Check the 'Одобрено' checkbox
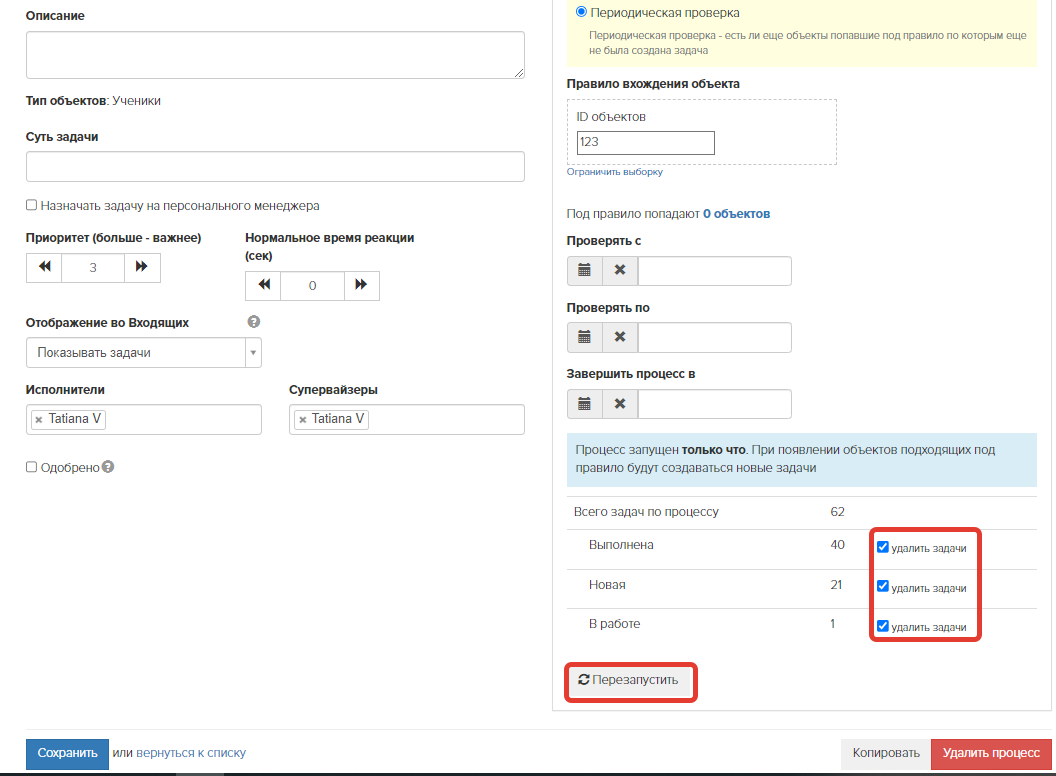This screenshot has height=776, width=1056. [x=32, y=467]
